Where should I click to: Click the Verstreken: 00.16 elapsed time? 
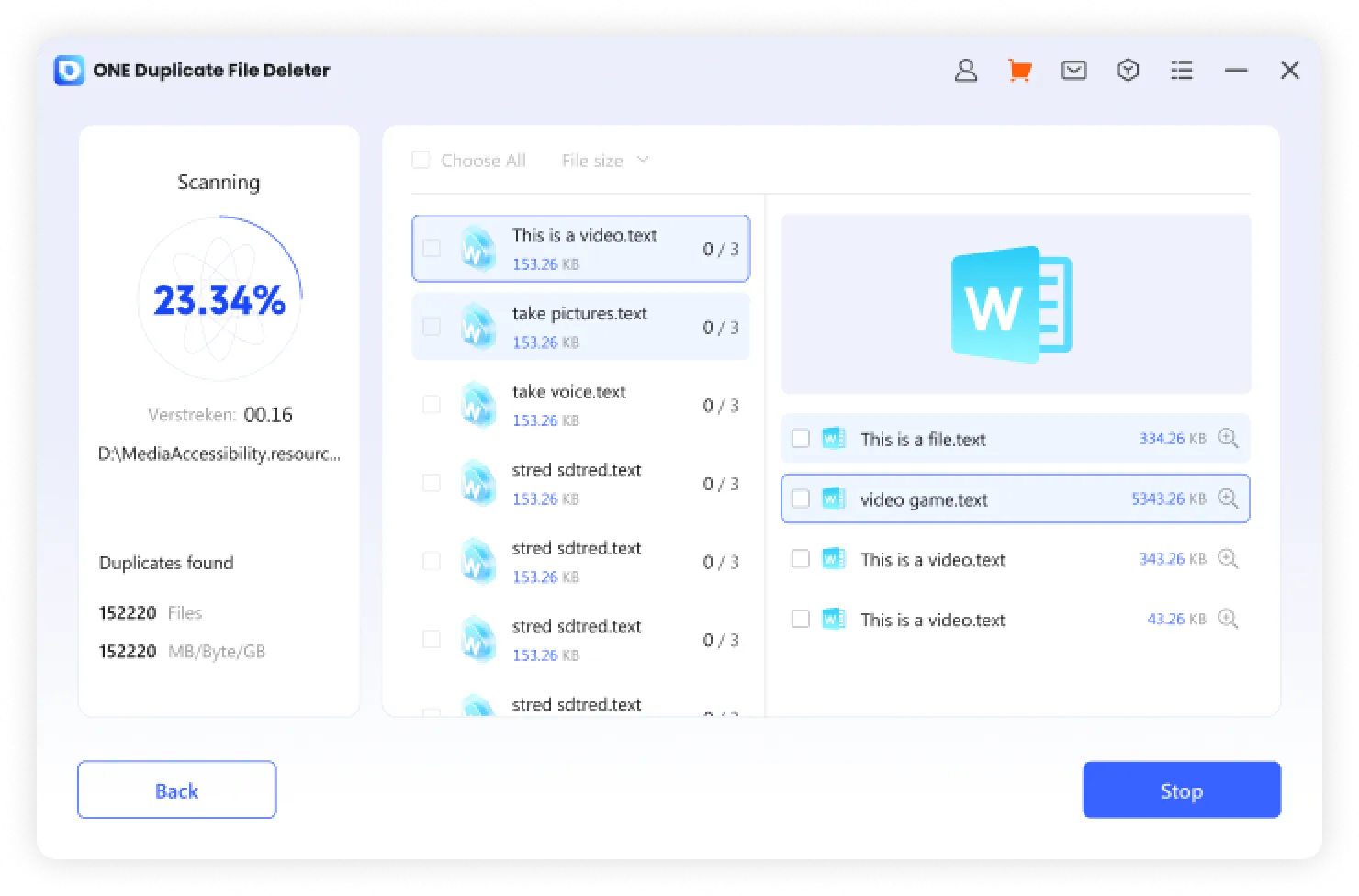(x=220, y=415)
